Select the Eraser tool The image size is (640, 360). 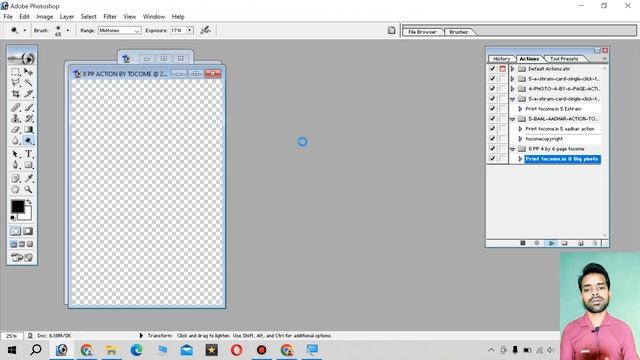[16, 129]
